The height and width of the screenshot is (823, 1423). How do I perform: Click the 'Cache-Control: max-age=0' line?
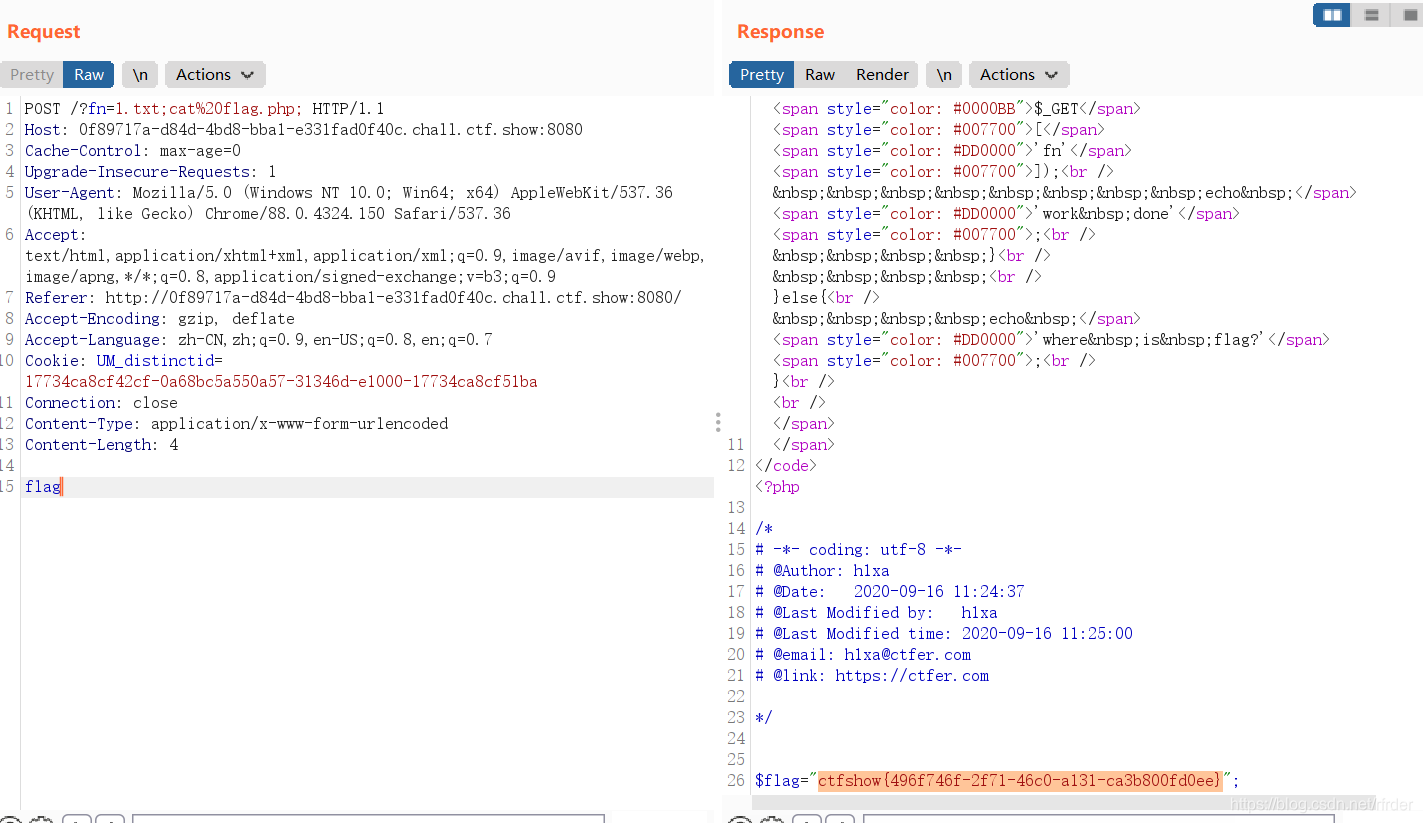pyautogui.click(x=133, y=150)
